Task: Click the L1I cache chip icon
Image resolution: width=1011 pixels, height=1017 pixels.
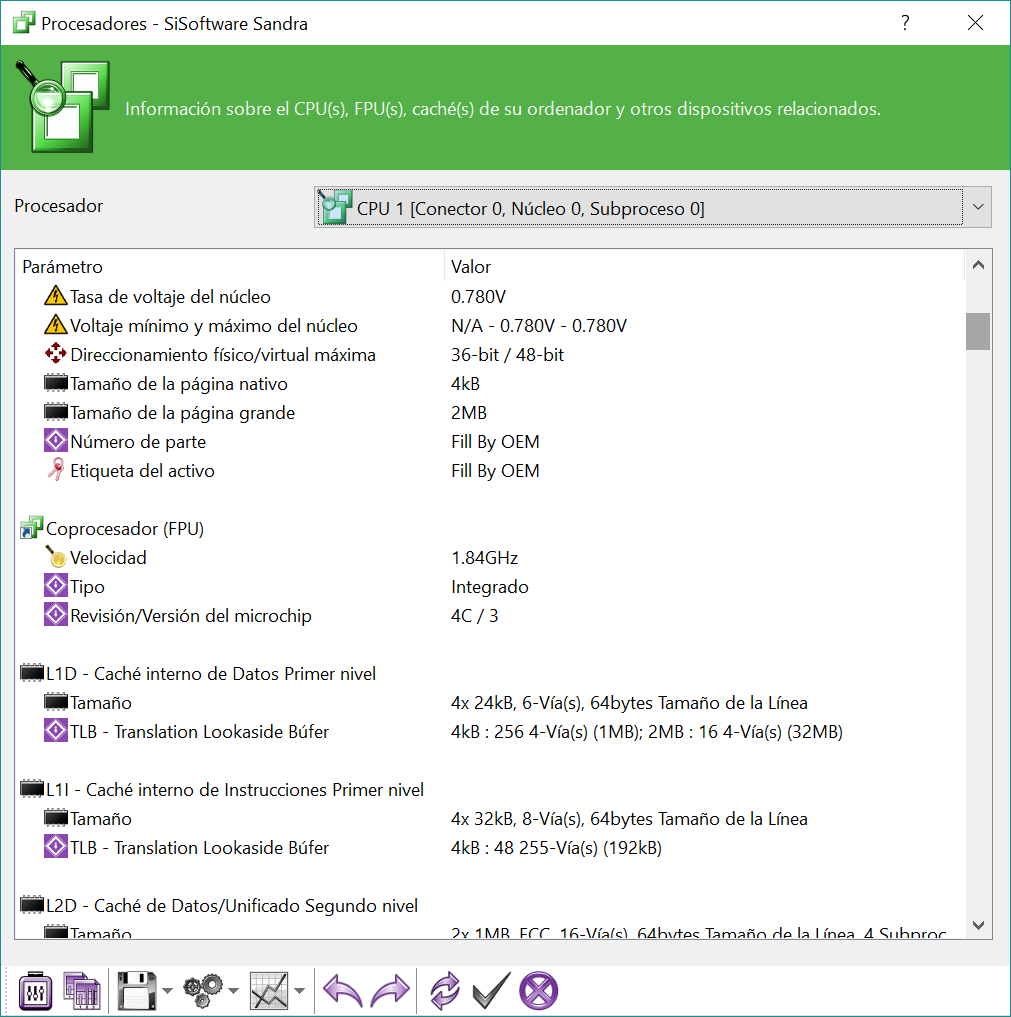Action: (32, 789)
